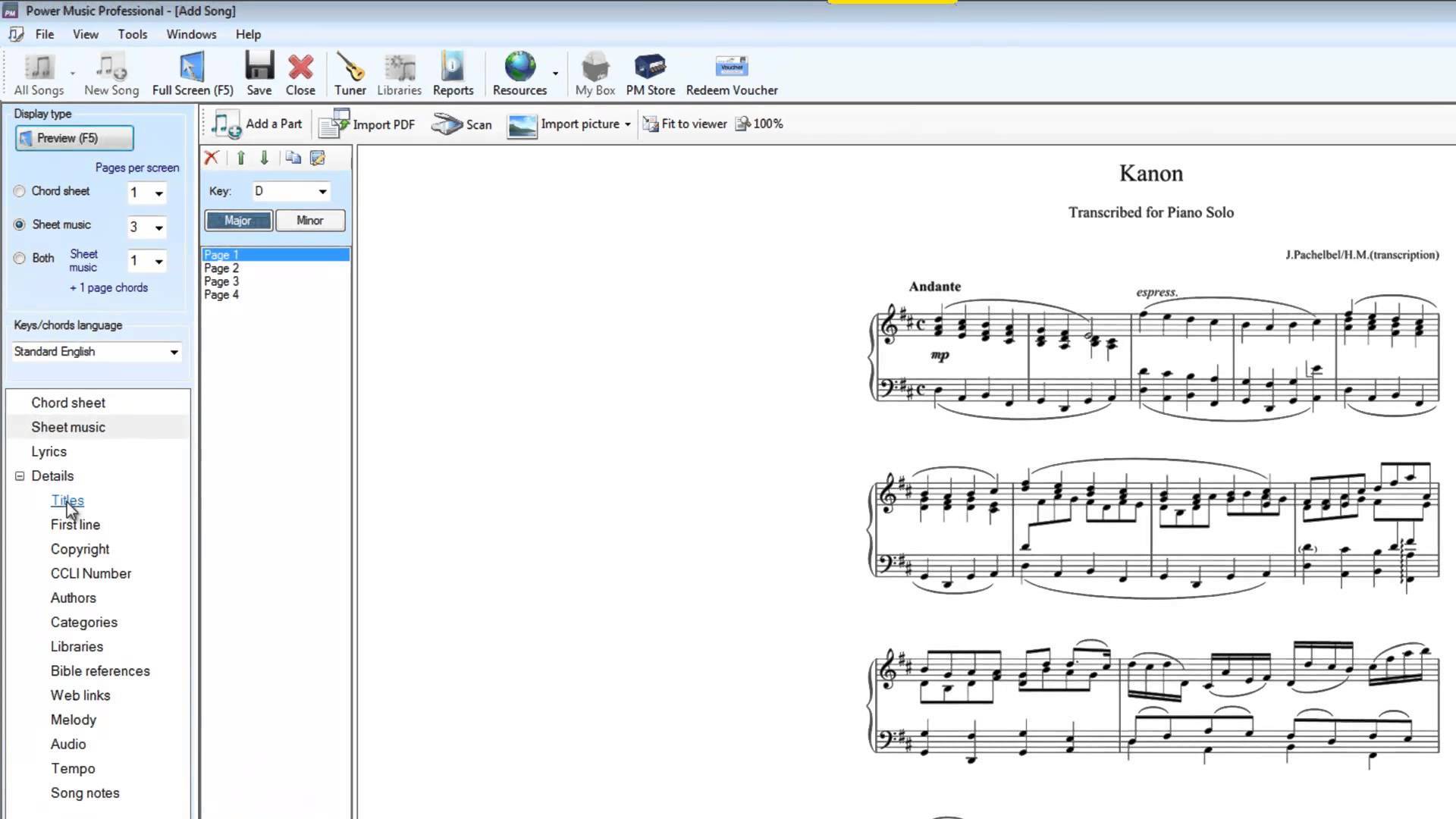The width and height of the screenshot is (1456, 819).
Task: Select the Sheet music radio button
Action: pos(18,224)
